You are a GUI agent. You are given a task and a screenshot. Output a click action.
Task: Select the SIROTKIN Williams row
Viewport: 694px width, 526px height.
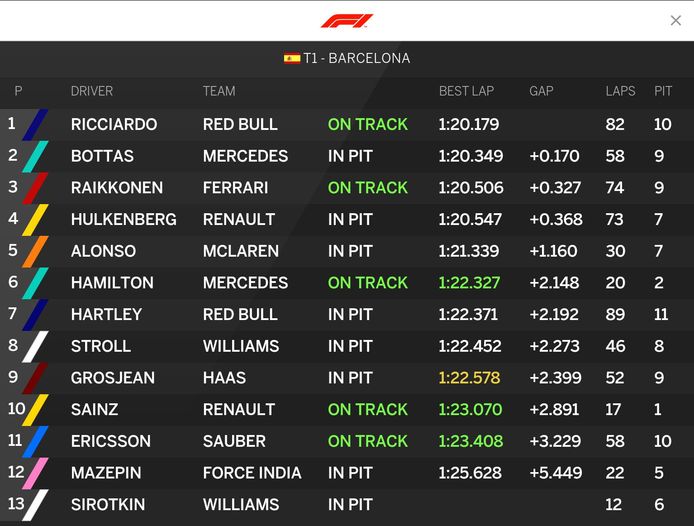[x=347, y=505]
